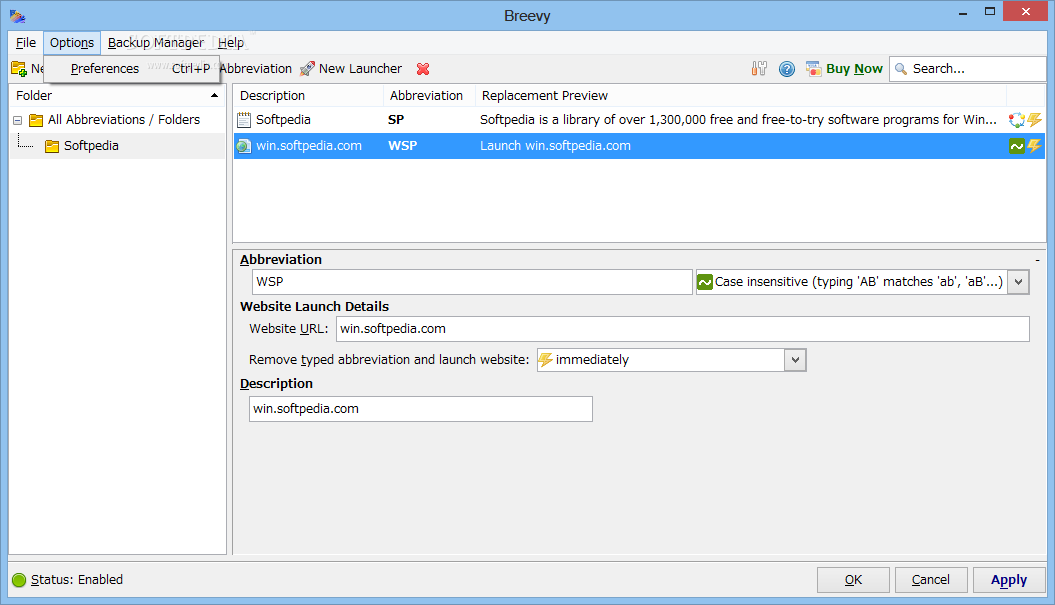This screenshot has width=1055, height=605.
Task: Open the Help menu
Action: click(231, 42)
